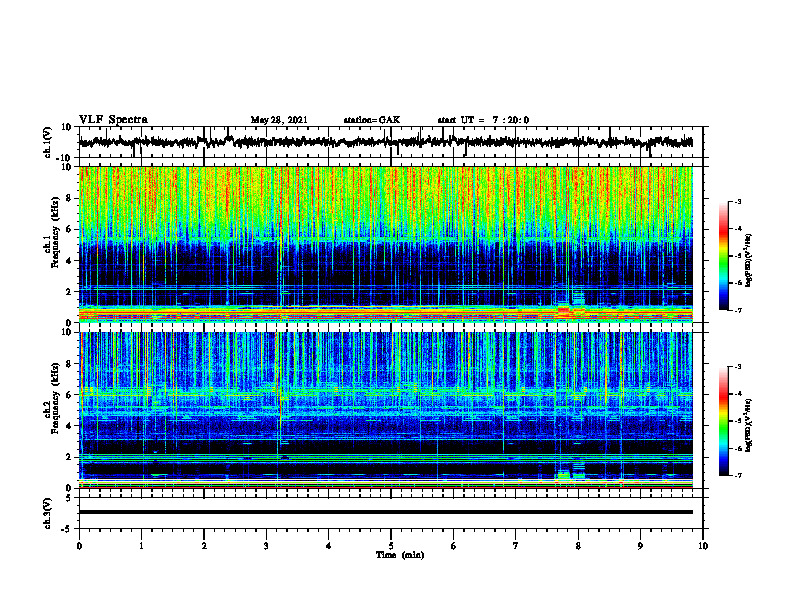Click the 6 kHz tick on ch.1 frequency axis
Image resolution: width=792 pixels, height=612 pixels.
pyautogui.click(x=69, y=229)
